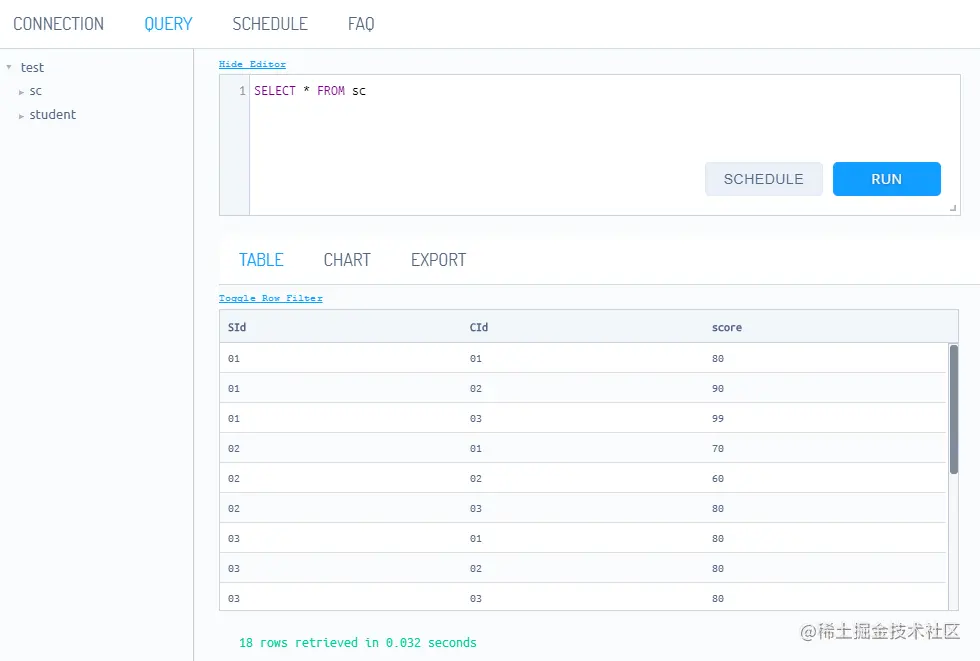980x661 pixels.
Task: Expand the sc table node arrow
Action: coord(21,92)
